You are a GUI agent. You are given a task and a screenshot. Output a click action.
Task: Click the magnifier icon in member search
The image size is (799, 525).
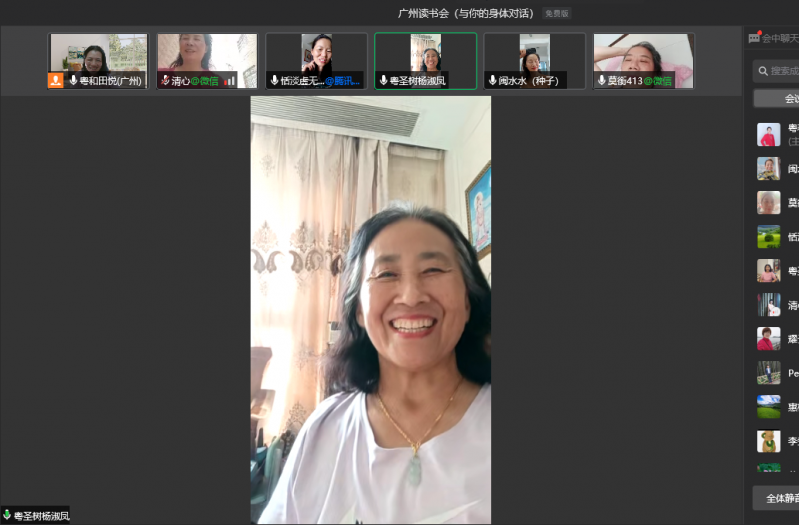tap(764, 71)
